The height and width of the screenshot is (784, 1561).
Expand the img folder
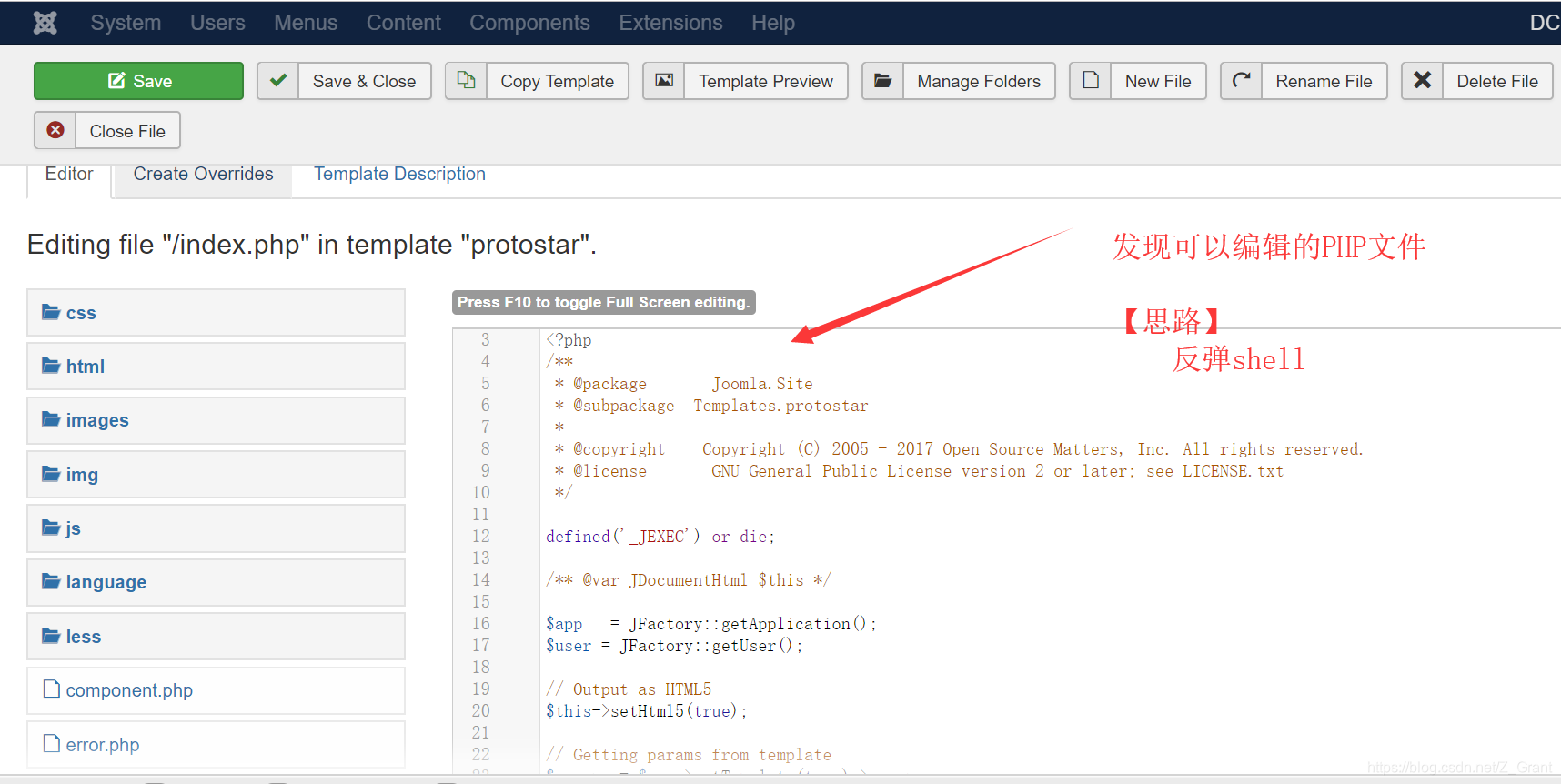click(216, 475)
